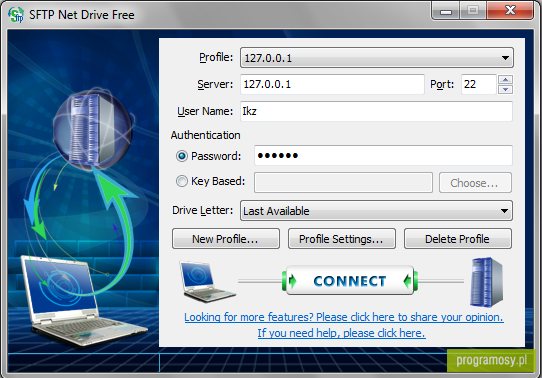The image size is (542, 378).
Task: Increase the port number with up arrow
Action: [505, 80]
